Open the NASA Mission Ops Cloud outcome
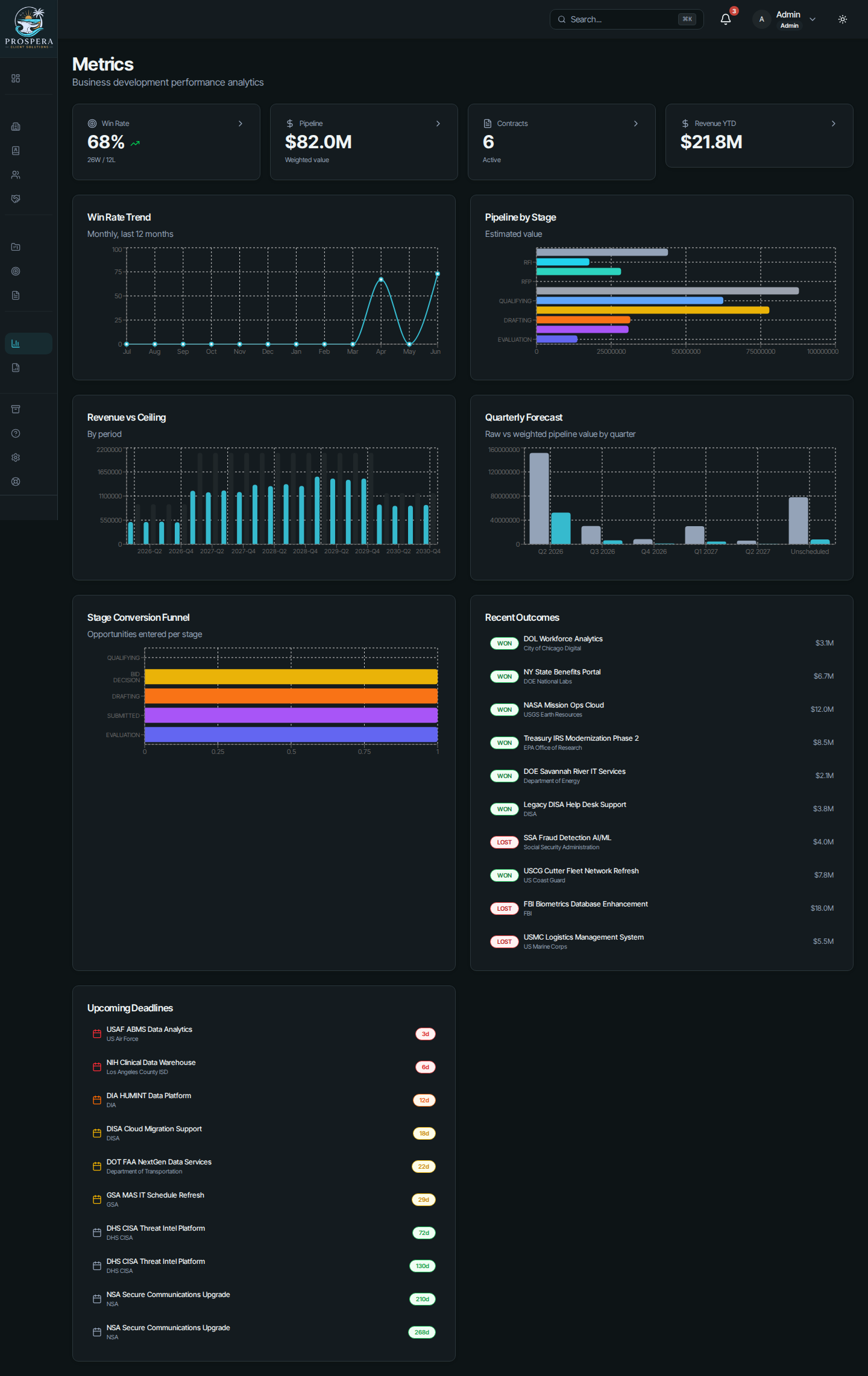The height and width of the screenshot is (1376, 868). pyautogui.click(x=662, y=709)
